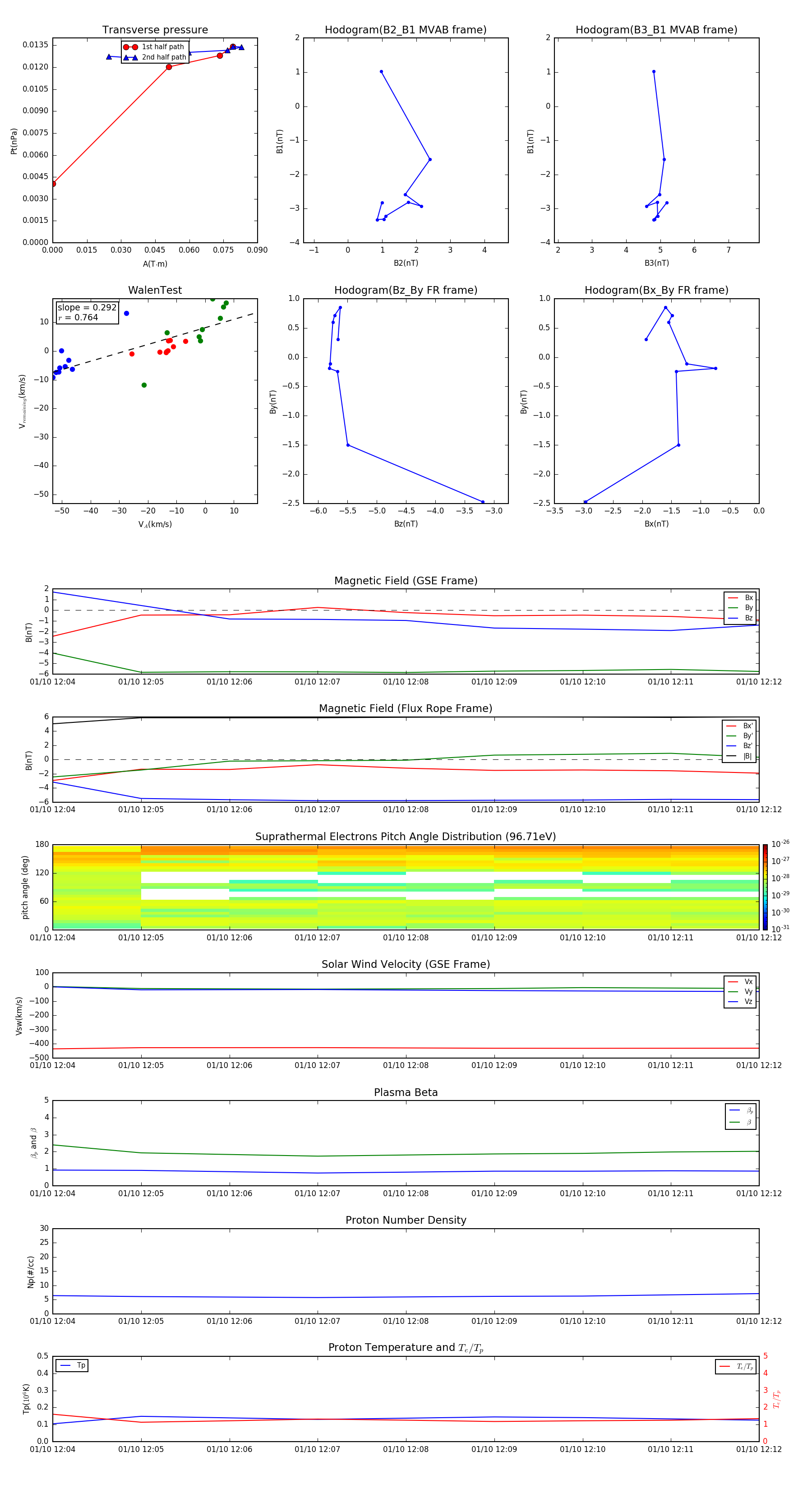Select the "V_remaining(km/s)" y-axis label
812x1489 pixels.
tap(23, 401)
